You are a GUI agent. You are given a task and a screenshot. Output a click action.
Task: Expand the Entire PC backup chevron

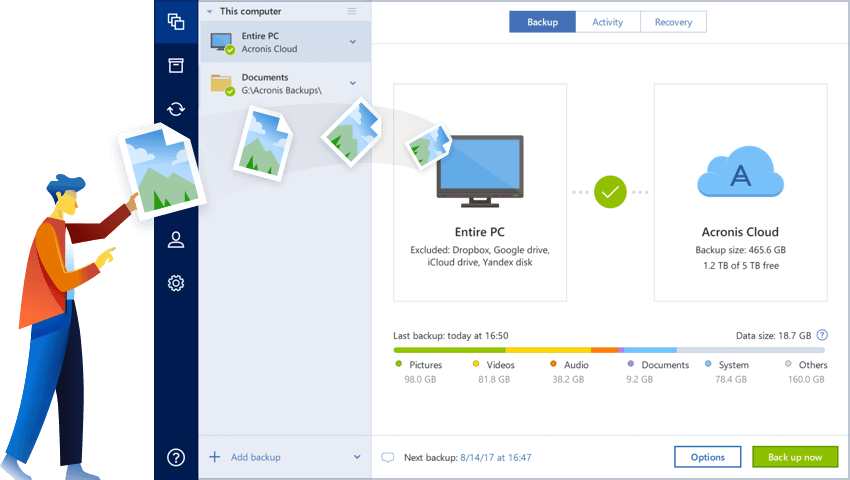pos(352,42)
